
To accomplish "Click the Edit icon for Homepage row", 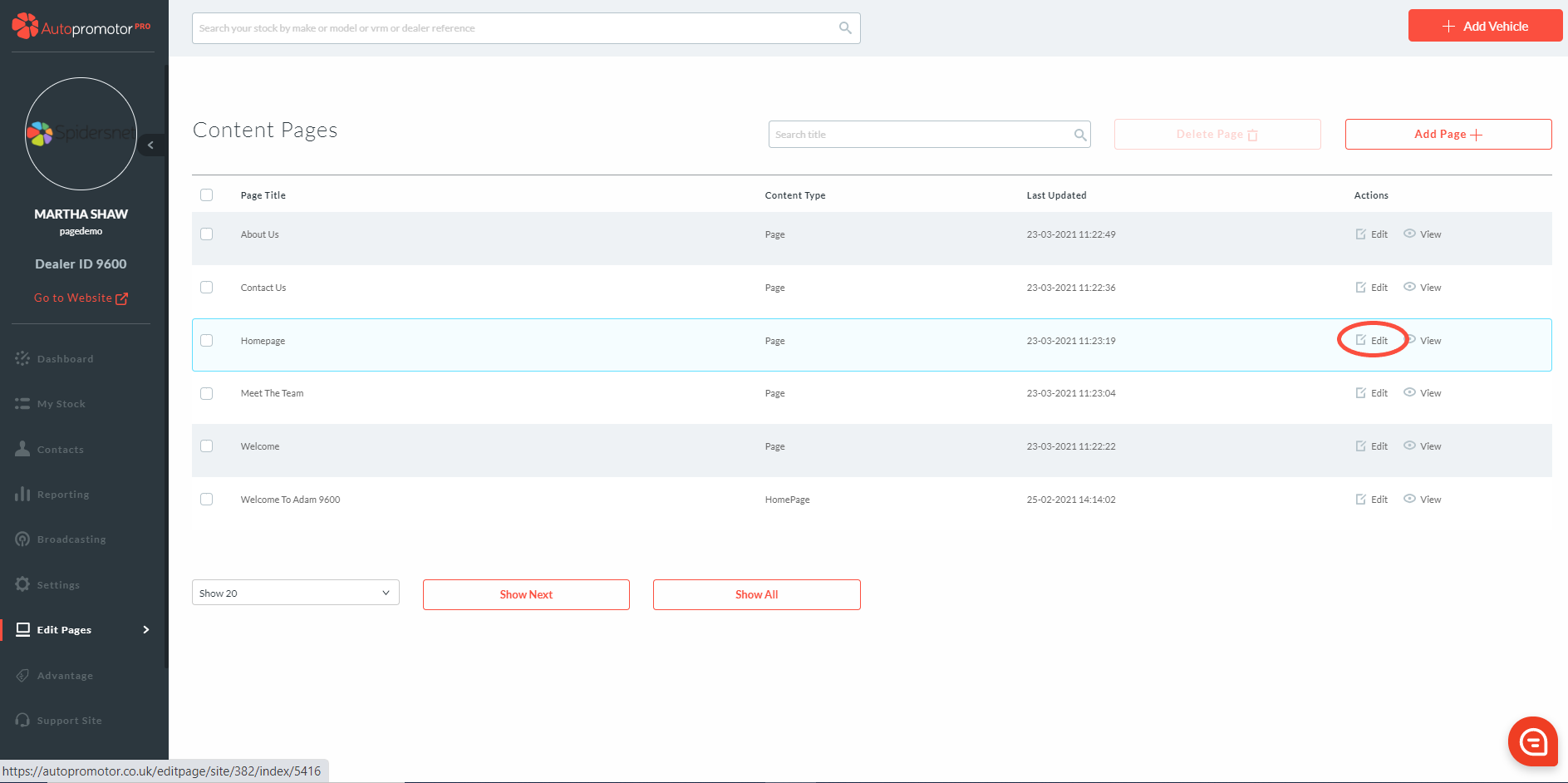I will pos(1361,340).
